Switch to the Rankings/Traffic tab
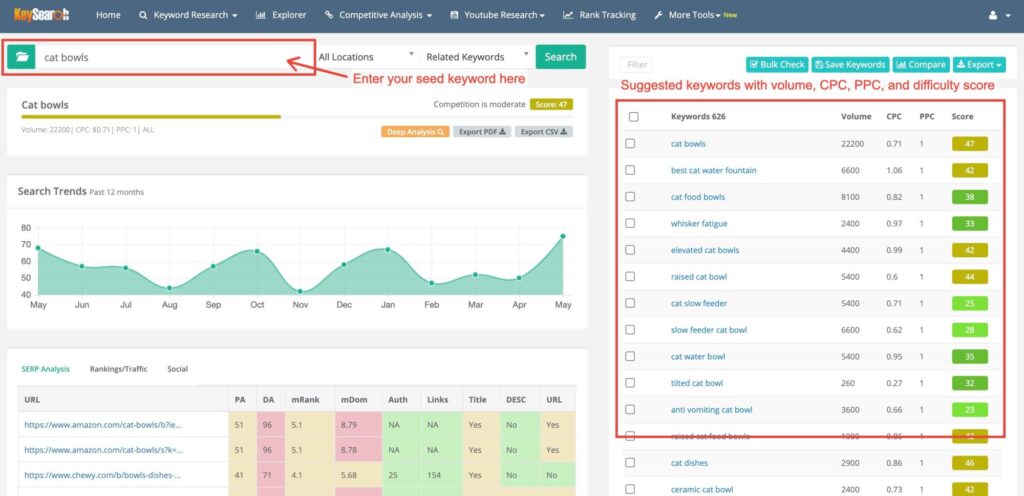 pos(118,369)
